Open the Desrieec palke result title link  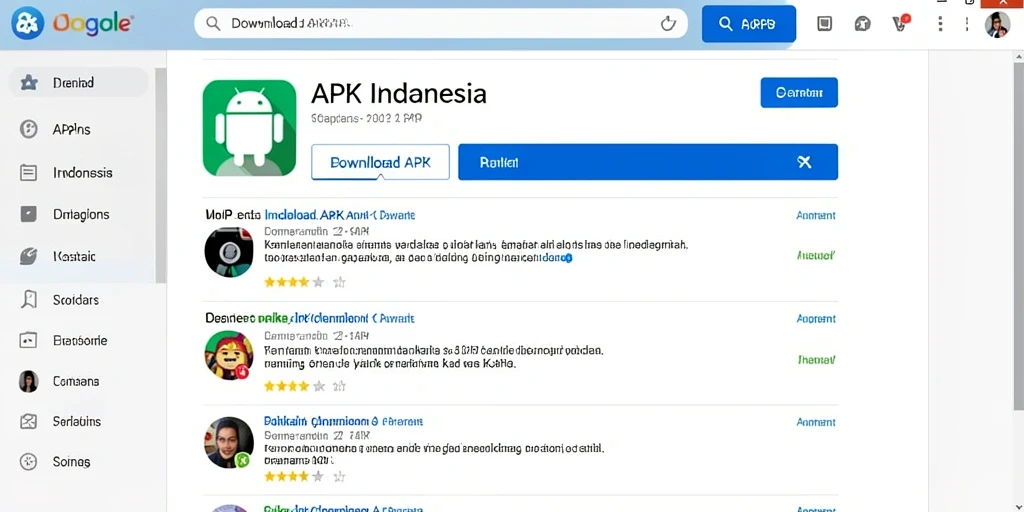pyautogui.click(x=310, y=319)
